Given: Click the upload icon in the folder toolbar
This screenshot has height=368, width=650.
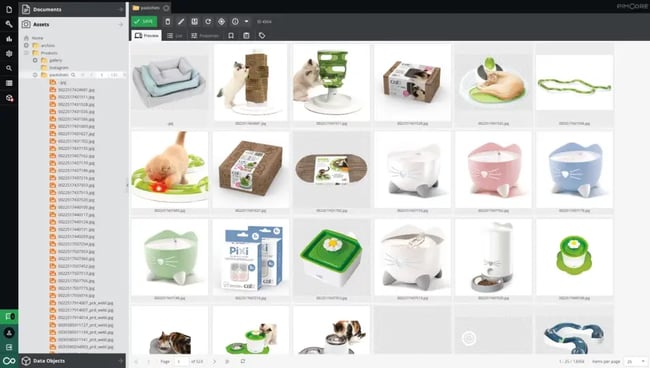Looking at the screenshot, I should [194, 22].
